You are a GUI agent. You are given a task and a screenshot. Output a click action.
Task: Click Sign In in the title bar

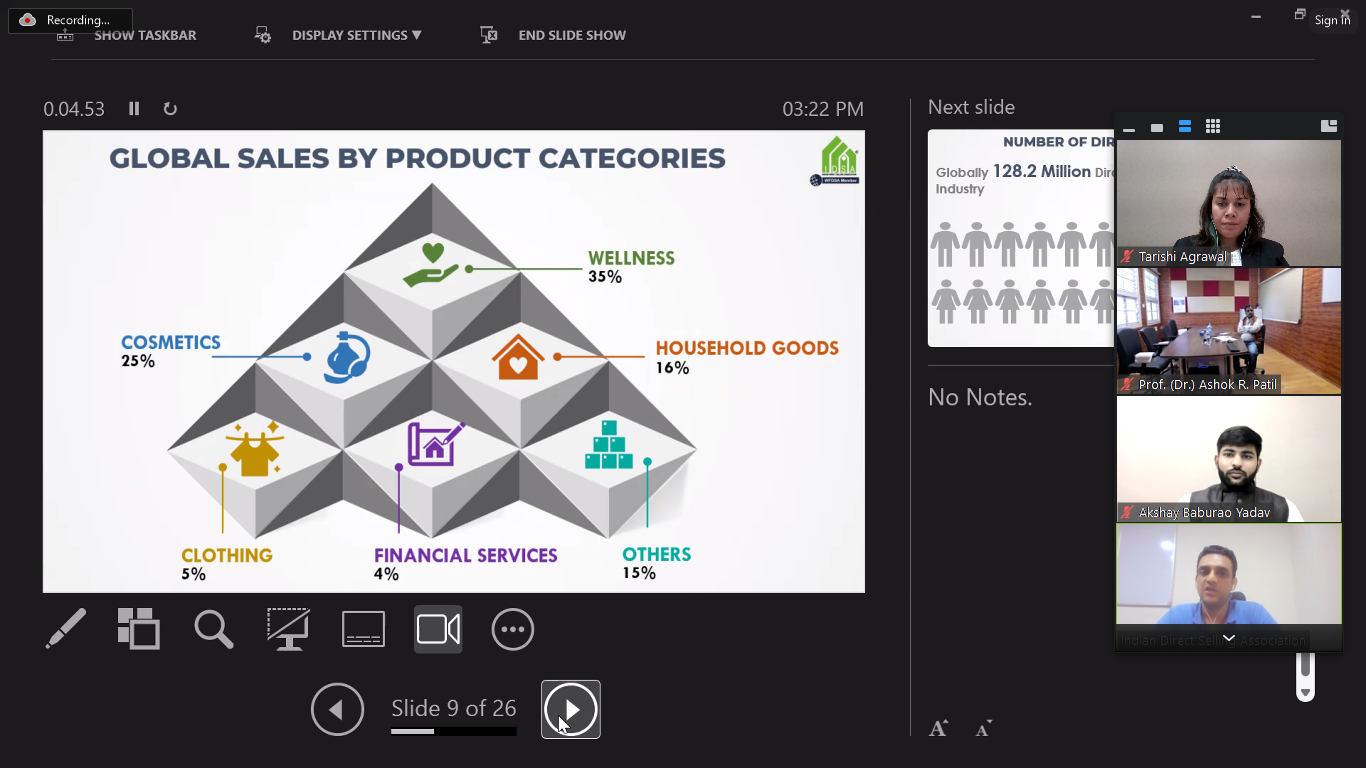point(1332,20)
